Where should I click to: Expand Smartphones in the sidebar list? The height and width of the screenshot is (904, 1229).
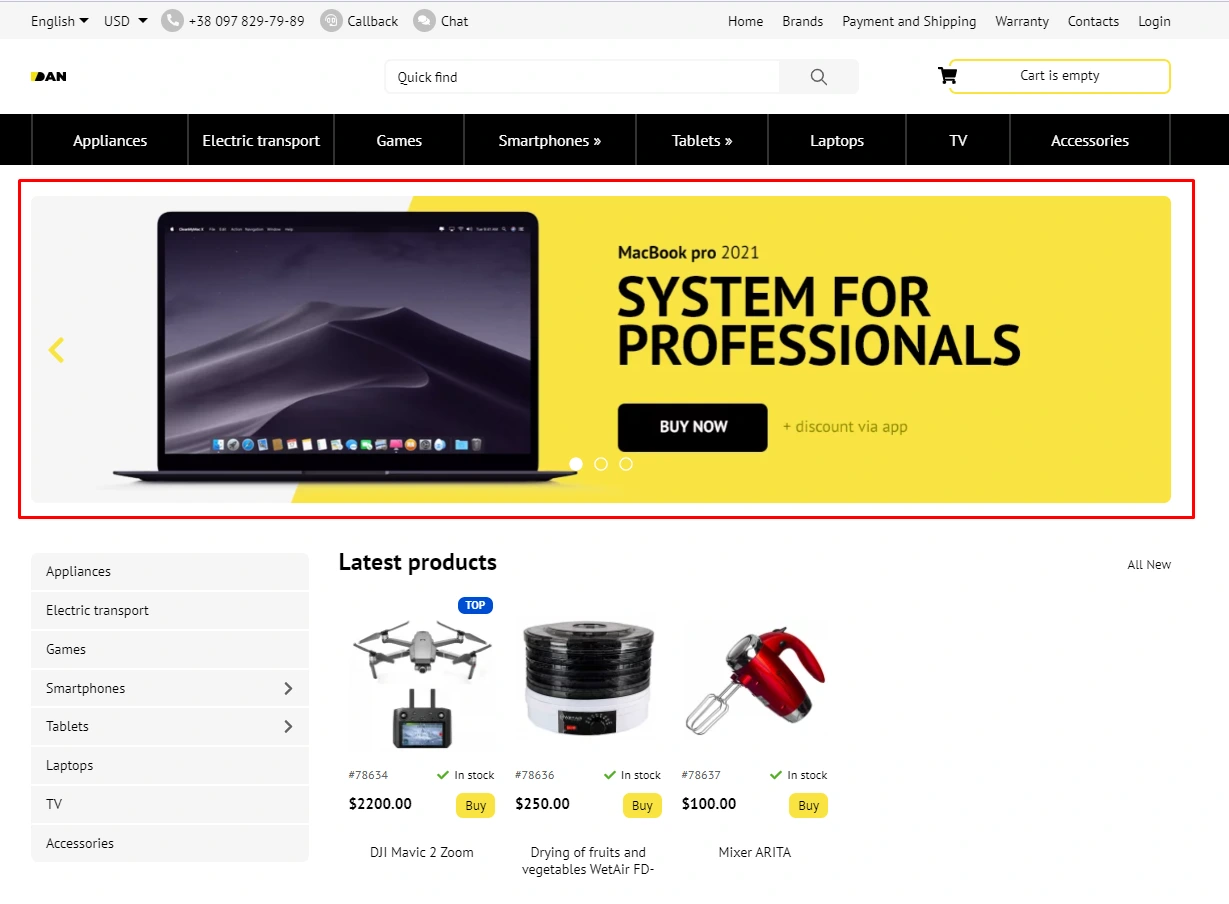point(288,688)
